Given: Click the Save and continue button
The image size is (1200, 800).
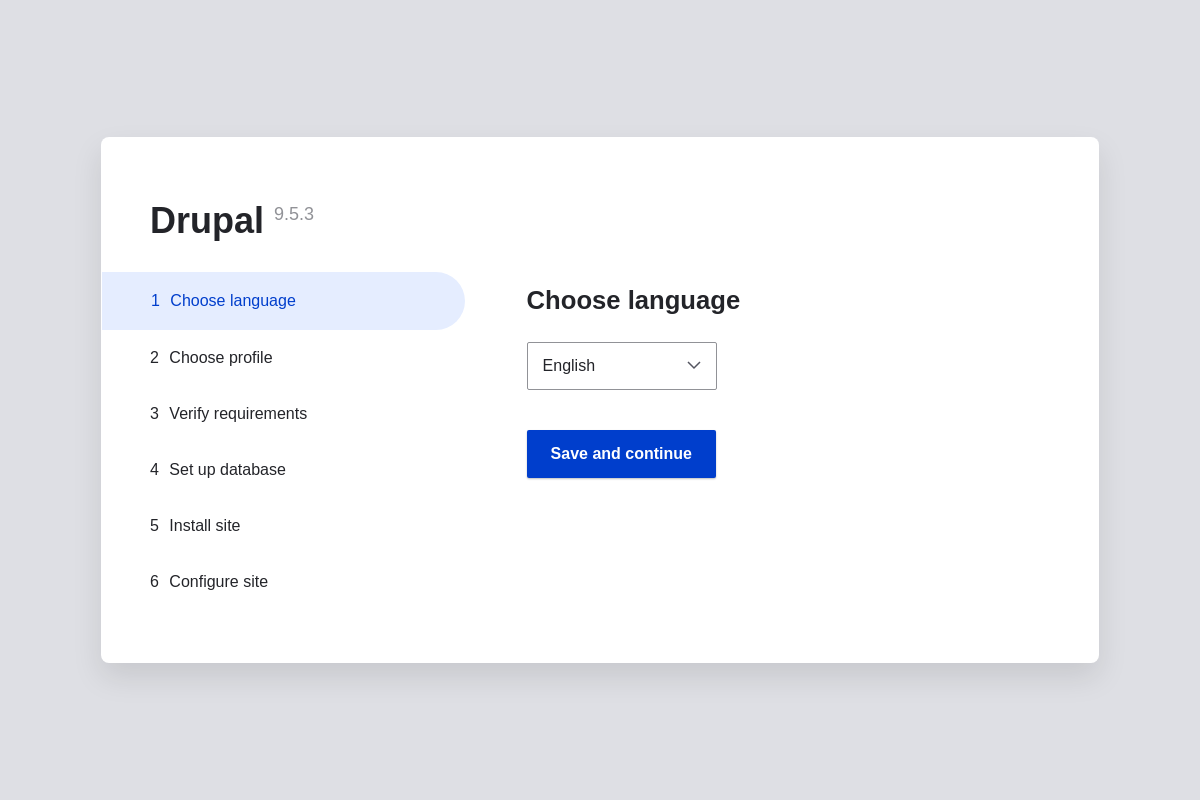Looking at the screenshot, I should coord(621,454).
